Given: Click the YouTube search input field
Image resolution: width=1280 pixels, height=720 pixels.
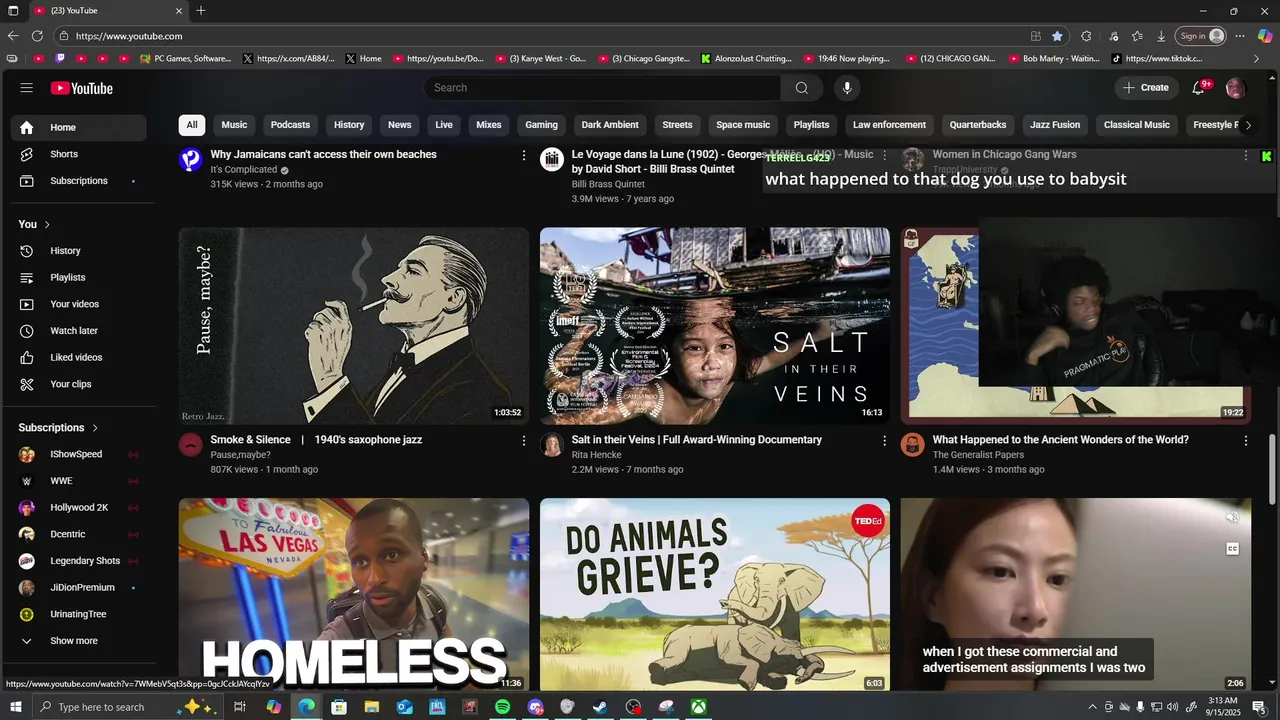Looking at the screenshot, I should click(602, 88).
